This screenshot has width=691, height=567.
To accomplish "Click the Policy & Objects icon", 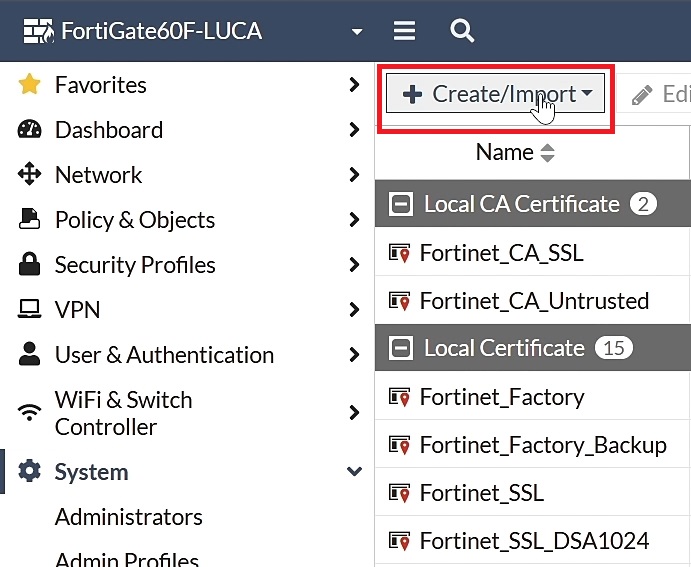I will [30, 219].
